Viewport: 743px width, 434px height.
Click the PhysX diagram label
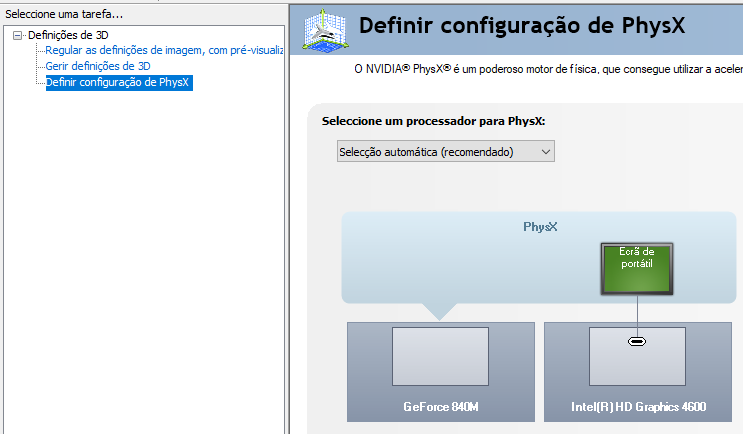click(x=540, y=227)
